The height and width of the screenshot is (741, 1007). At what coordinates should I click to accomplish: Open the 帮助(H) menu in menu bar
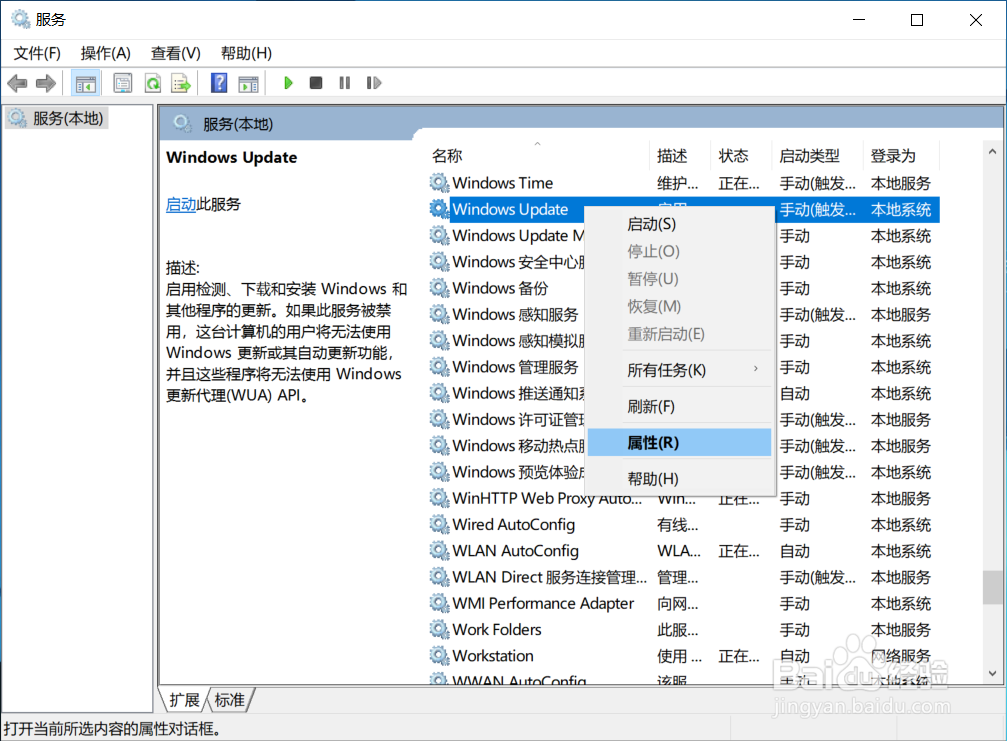tap(246, 53)
